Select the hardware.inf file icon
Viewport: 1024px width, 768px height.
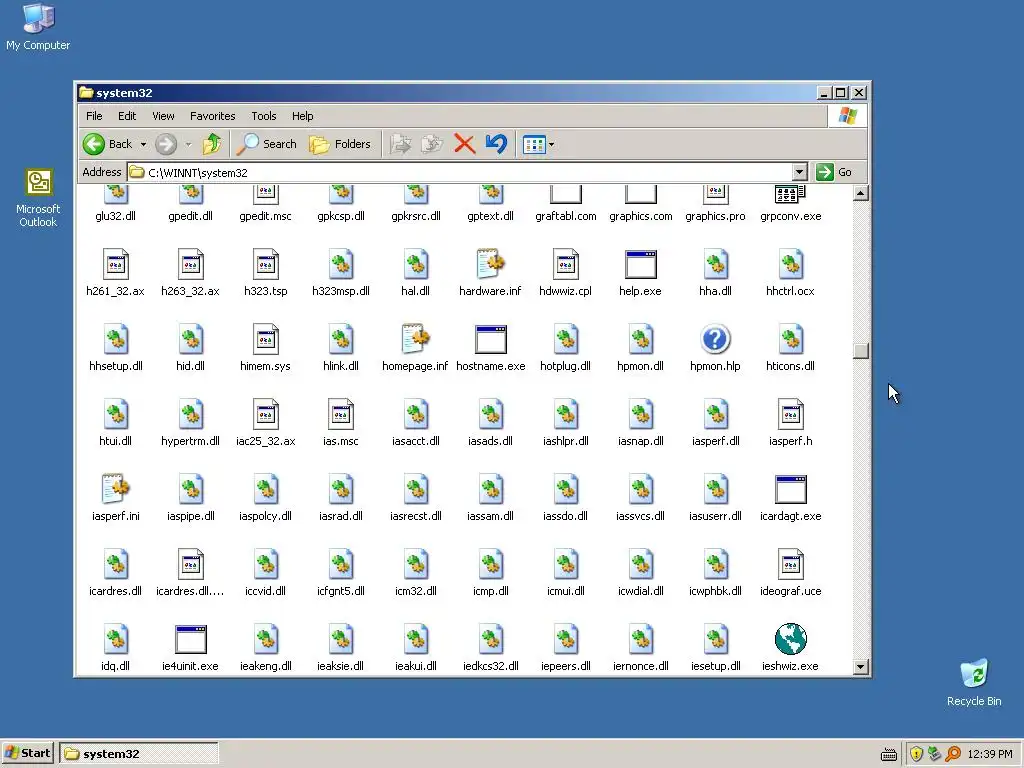click(490, 264)
